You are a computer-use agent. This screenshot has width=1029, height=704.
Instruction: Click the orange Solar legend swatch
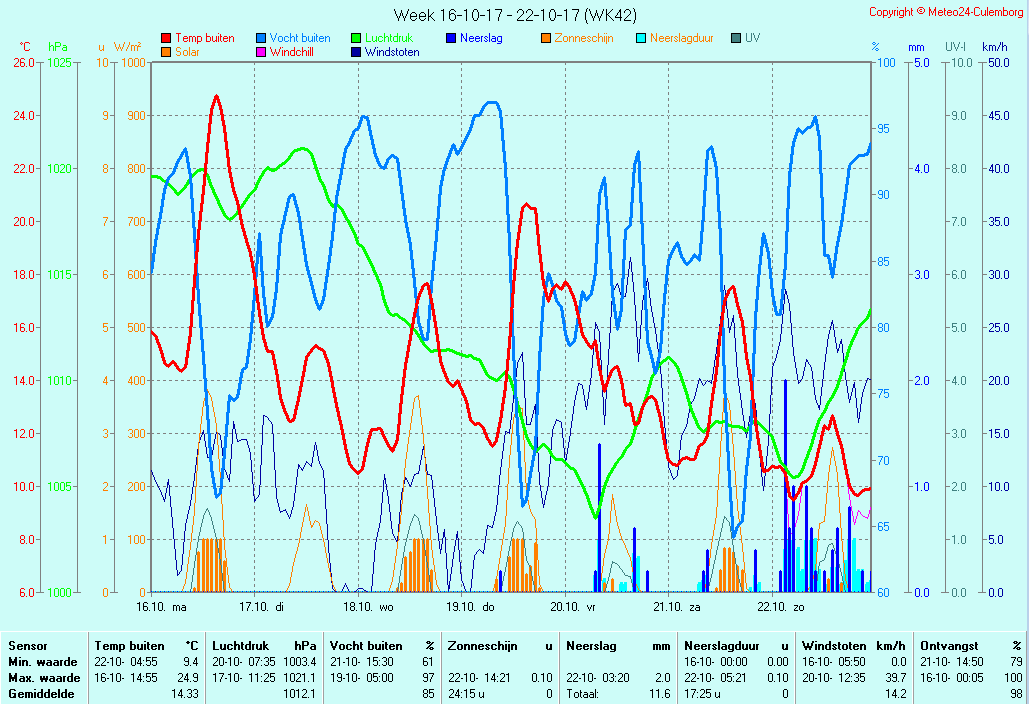(x=166, y=52)
